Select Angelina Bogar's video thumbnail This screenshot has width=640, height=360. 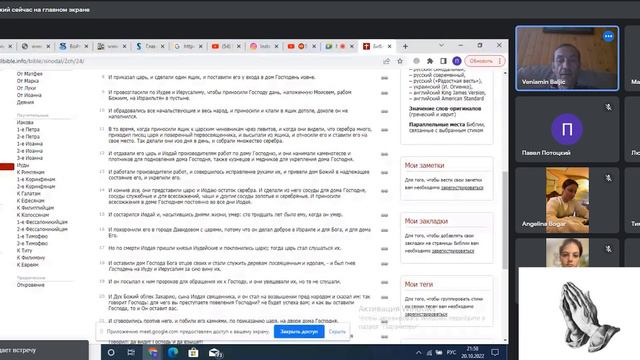click(567, 200)
